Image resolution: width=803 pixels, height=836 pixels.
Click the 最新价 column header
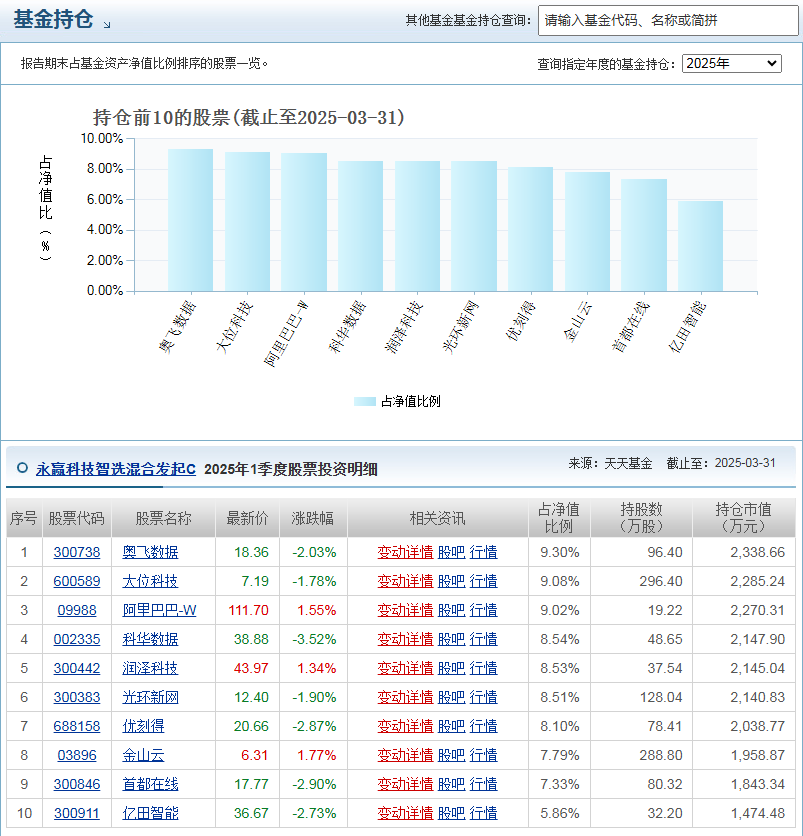point(247,518)
